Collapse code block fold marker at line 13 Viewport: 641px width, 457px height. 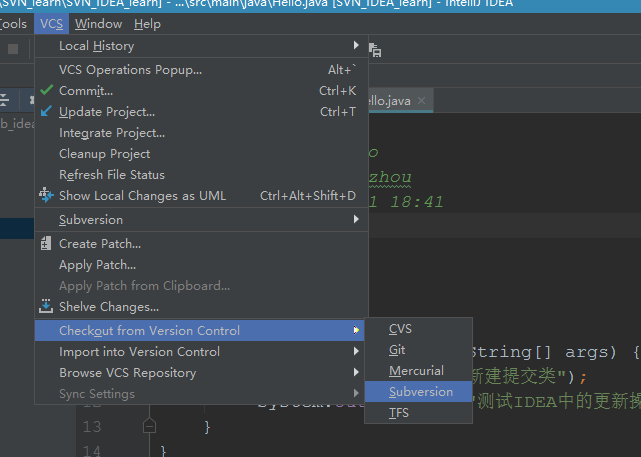(149, 426)
